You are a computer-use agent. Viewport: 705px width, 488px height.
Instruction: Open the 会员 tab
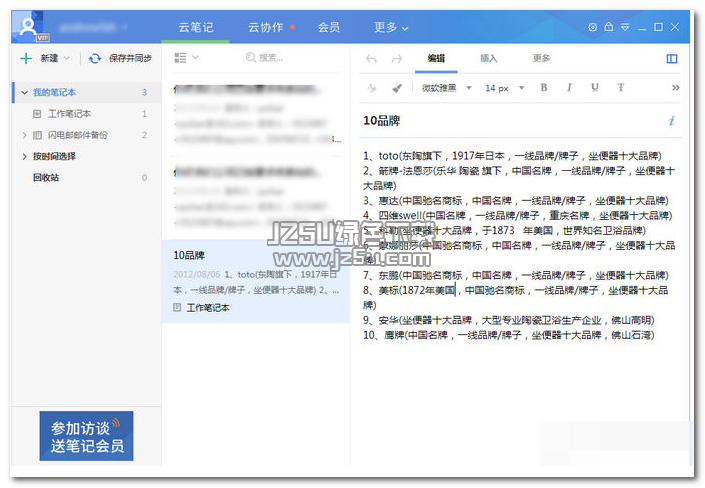coord(329,27)
